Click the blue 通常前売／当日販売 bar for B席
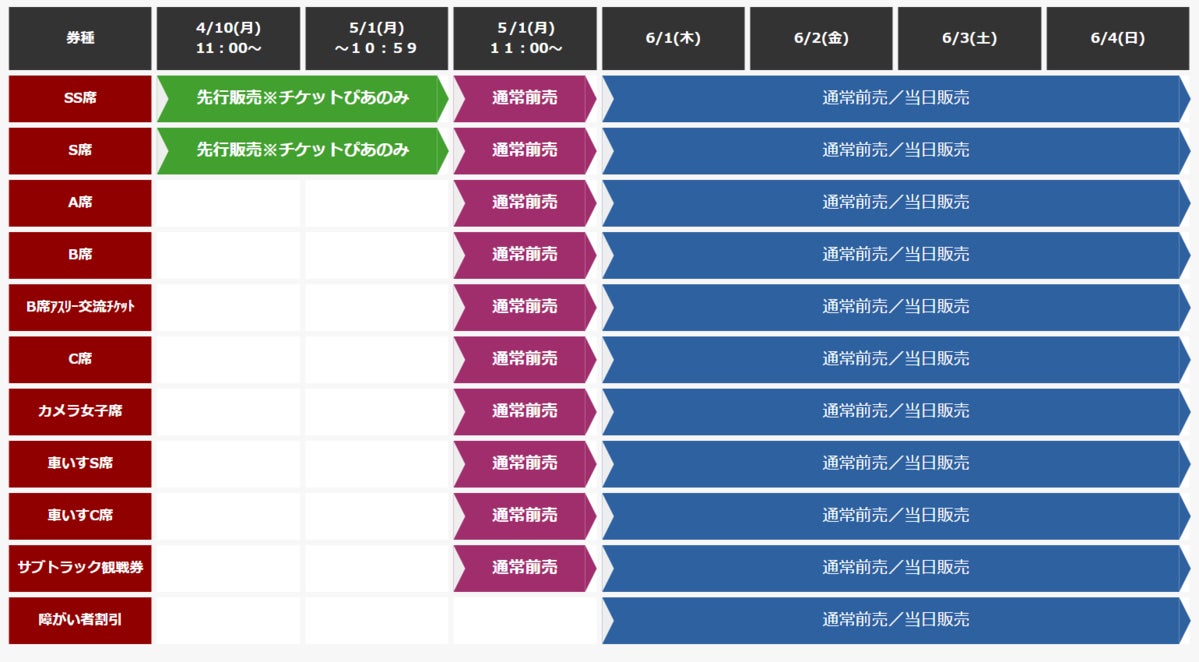This screenshot has width=1199, height=662. coord(895,254)
